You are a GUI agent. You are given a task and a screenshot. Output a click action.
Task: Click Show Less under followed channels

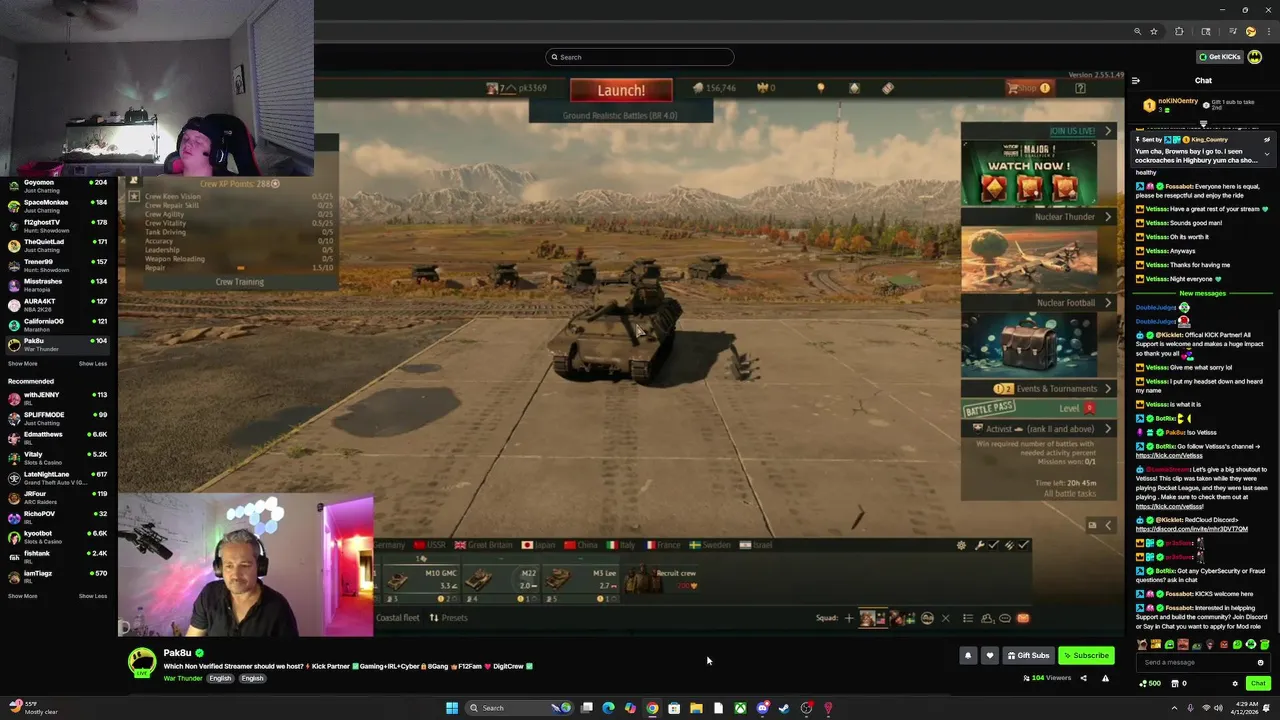point(93,364)
